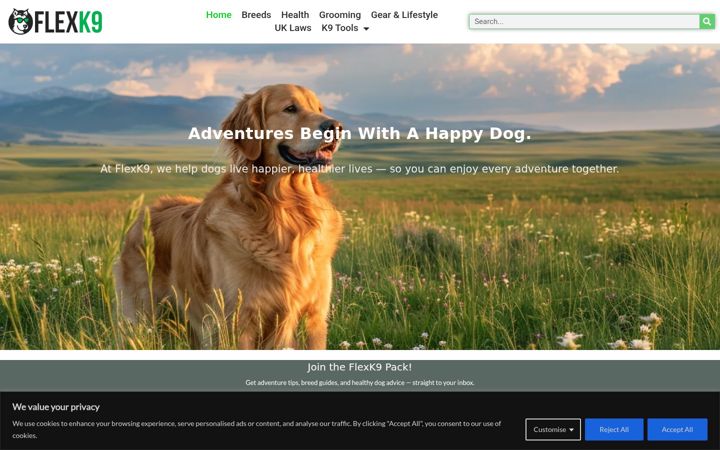The width and height of the screenshot is (720, 450).
Task: Click the 'At FlexK9, we help dogs' tagline
Action: coord(360,169)
